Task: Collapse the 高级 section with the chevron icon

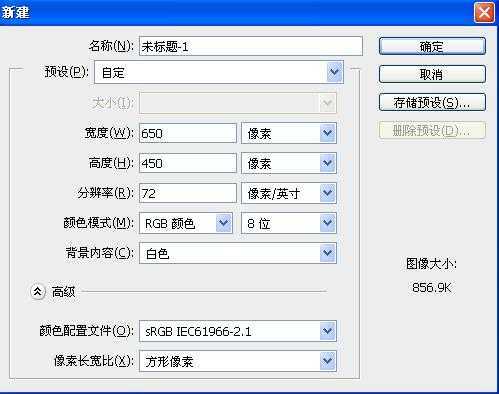Action: pyautogui.click(x=38, y=292)
